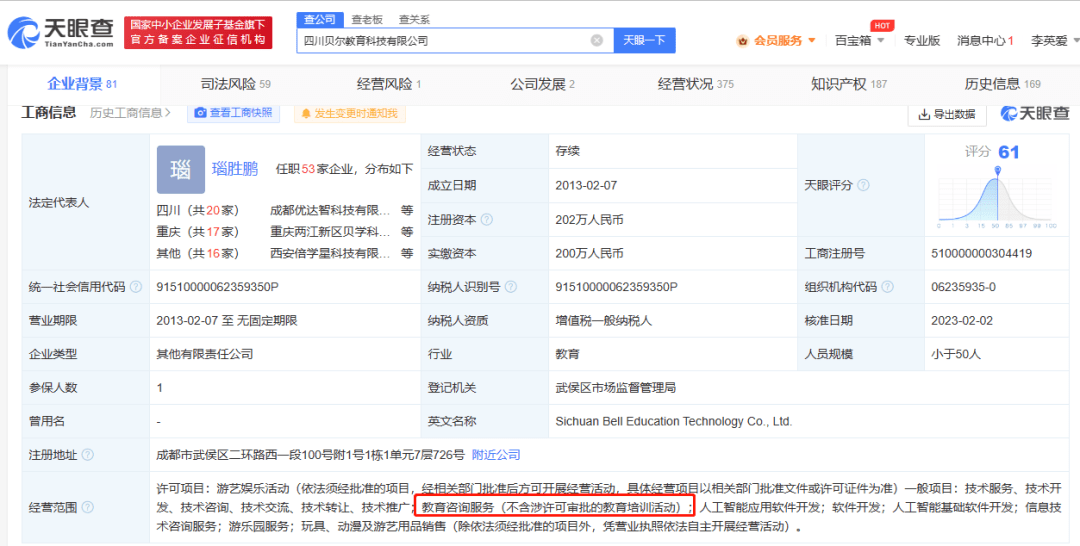Click 四川（共20家） region entry

coord(198,211)
